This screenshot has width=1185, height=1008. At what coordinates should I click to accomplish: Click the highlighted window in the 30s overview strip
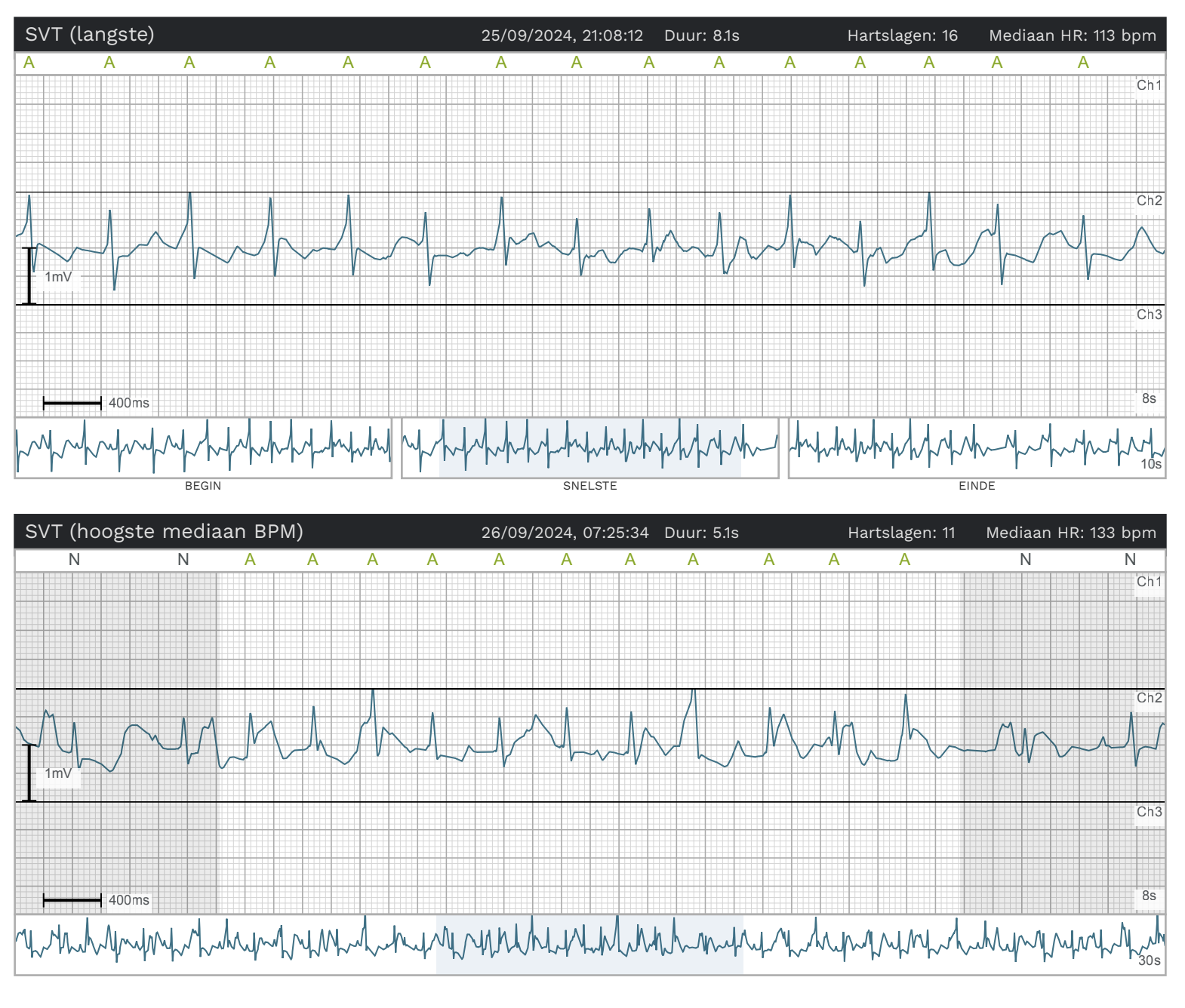(589, 945)
